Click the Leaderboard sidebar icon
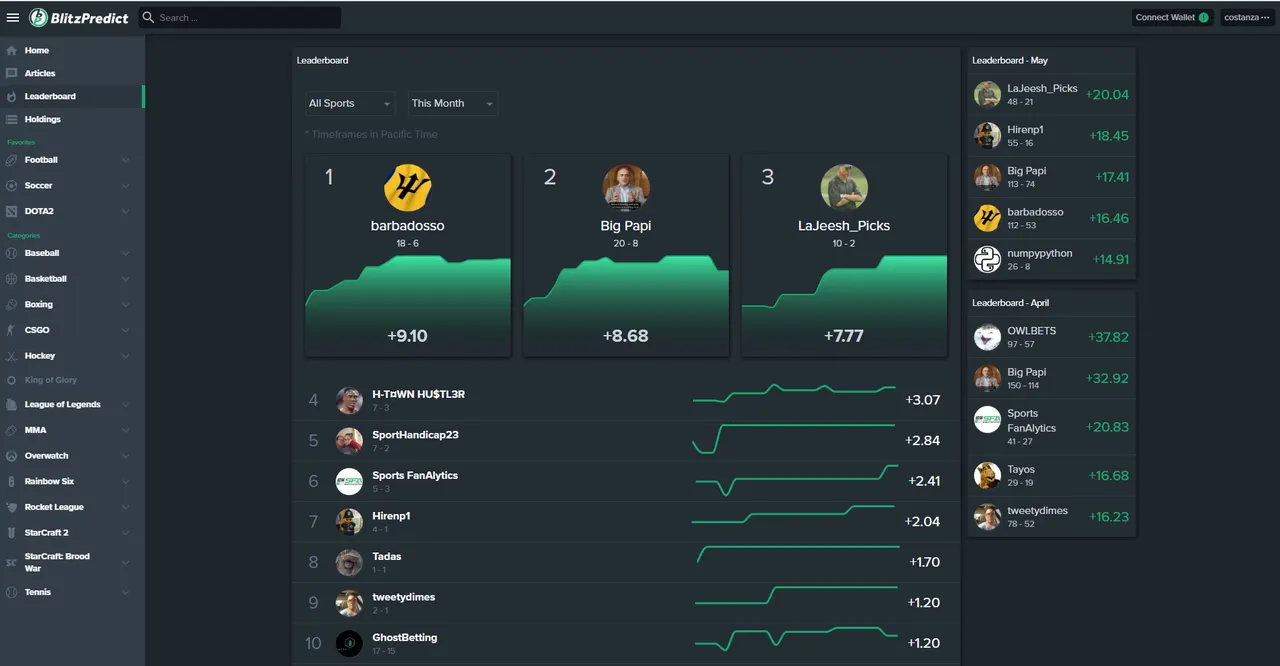The width and height of the screenshot is (1280, 666). pyautogui.click(x=11, y=96)
